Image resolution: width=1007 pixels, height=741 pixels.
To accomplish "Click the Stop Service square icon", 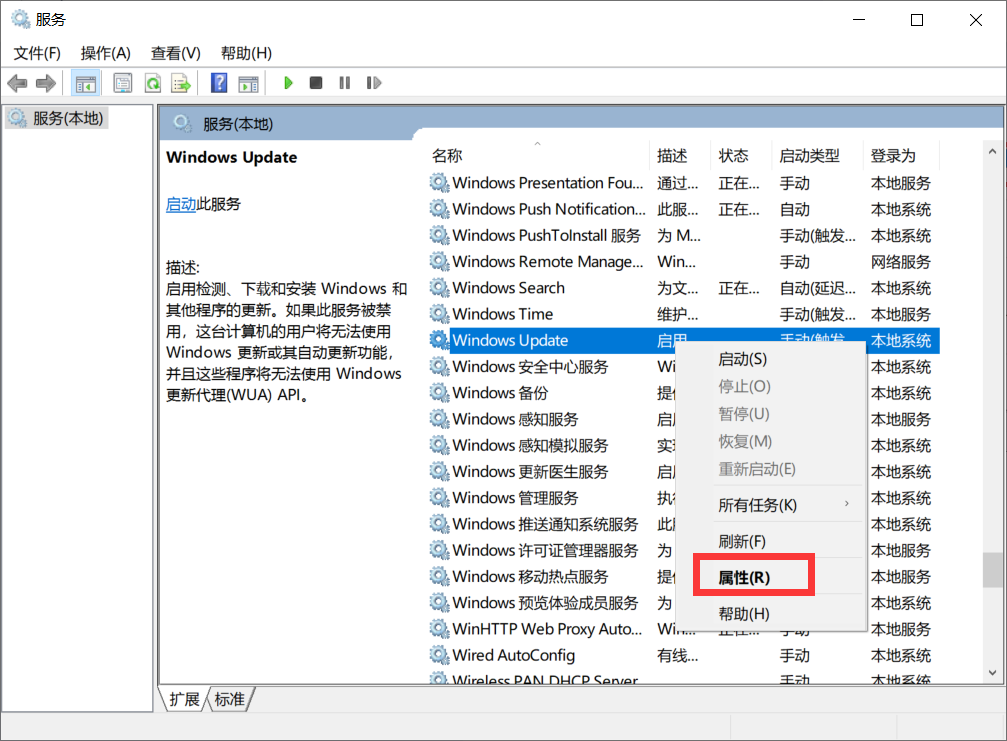I will [x=316, y=83].
